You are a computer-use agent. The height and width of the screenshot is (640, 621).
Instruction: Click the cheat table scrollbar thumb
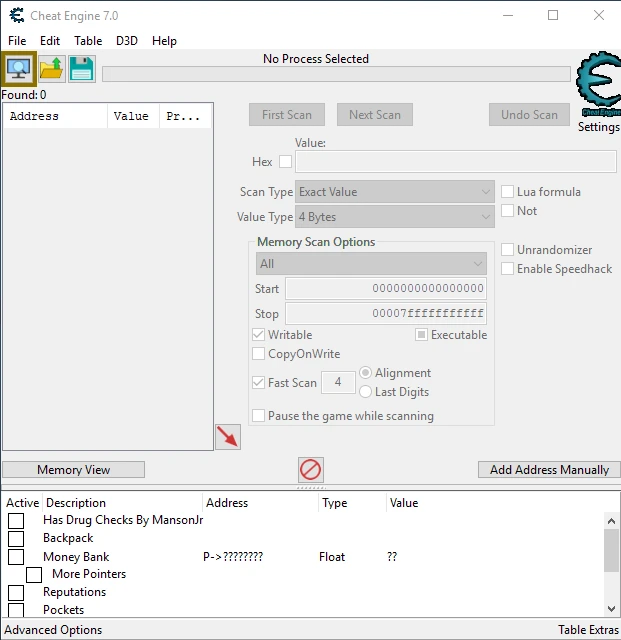point(611,551)
